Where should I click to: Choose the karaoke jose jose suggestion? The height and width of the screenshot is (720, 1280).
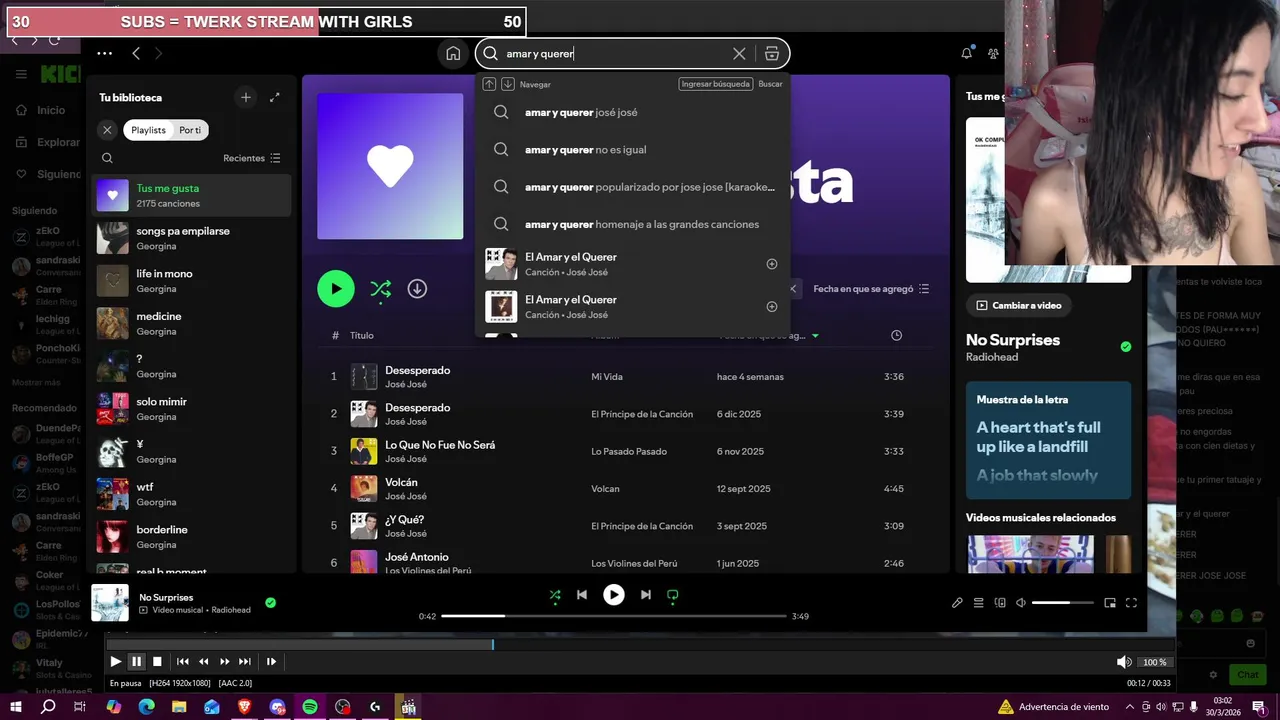pyautogui.click(x=632, y=187)
